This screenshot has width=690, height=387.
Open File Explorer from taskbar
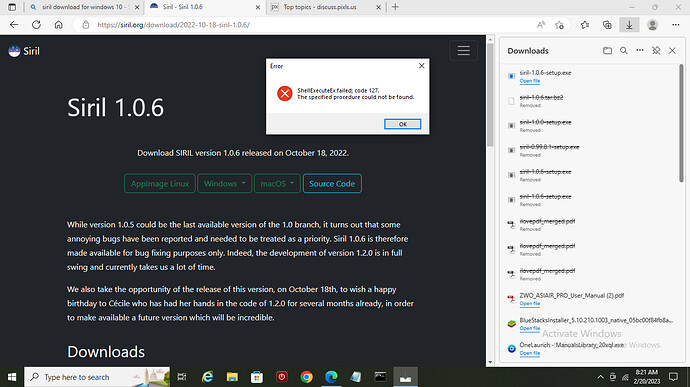point(232,377)
